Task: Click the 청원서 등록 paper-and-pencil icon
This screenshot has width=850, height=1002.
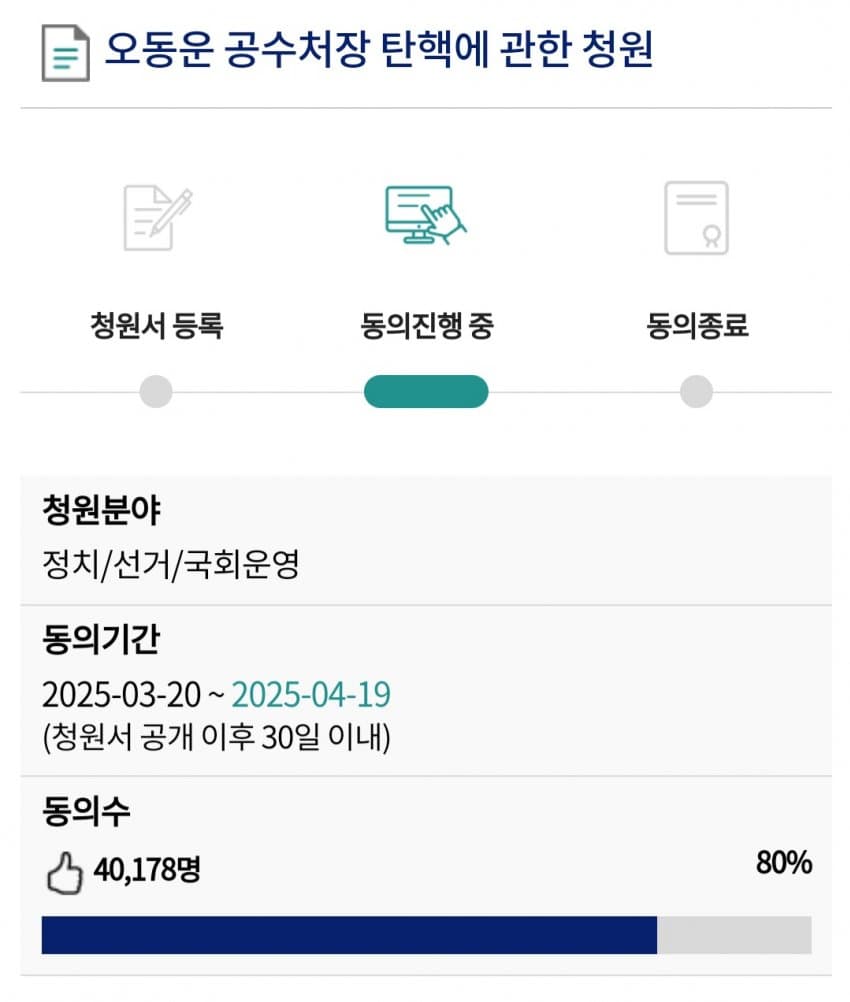Action: (x=157, y=216)
